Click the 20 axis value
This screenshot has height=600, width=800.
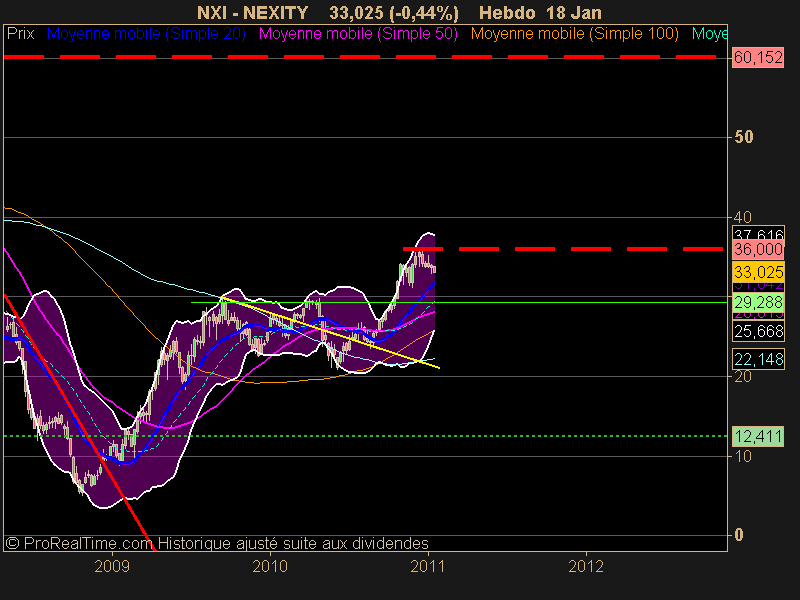point(743,377)
